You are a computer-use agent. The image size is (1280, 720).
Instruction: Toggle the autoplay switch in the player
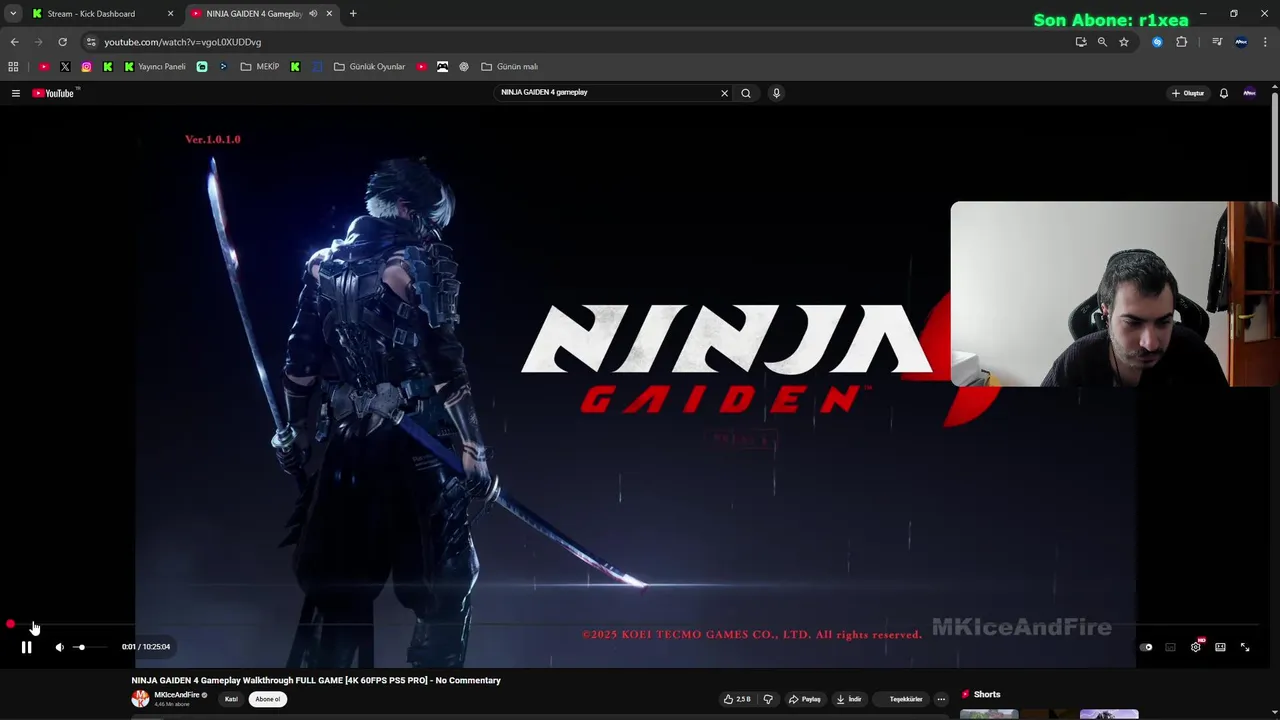click(x=1146, y=647)
